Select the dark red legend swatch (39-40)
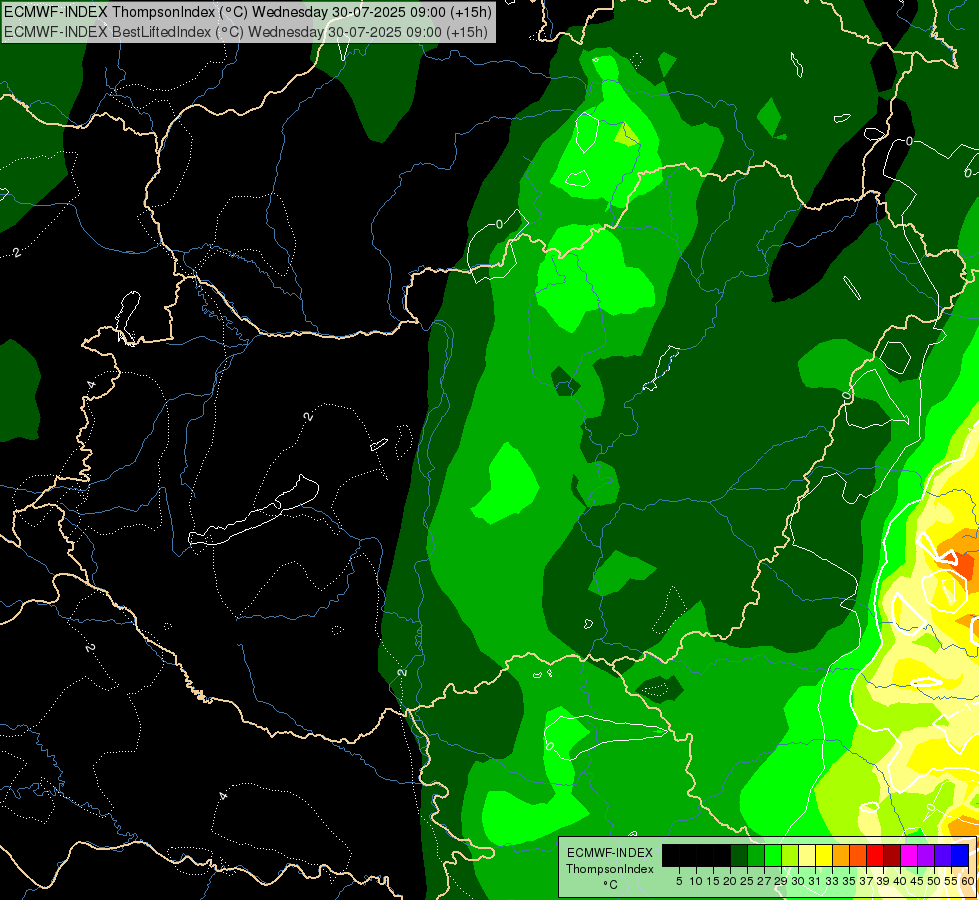 click(x=892, y=856)
